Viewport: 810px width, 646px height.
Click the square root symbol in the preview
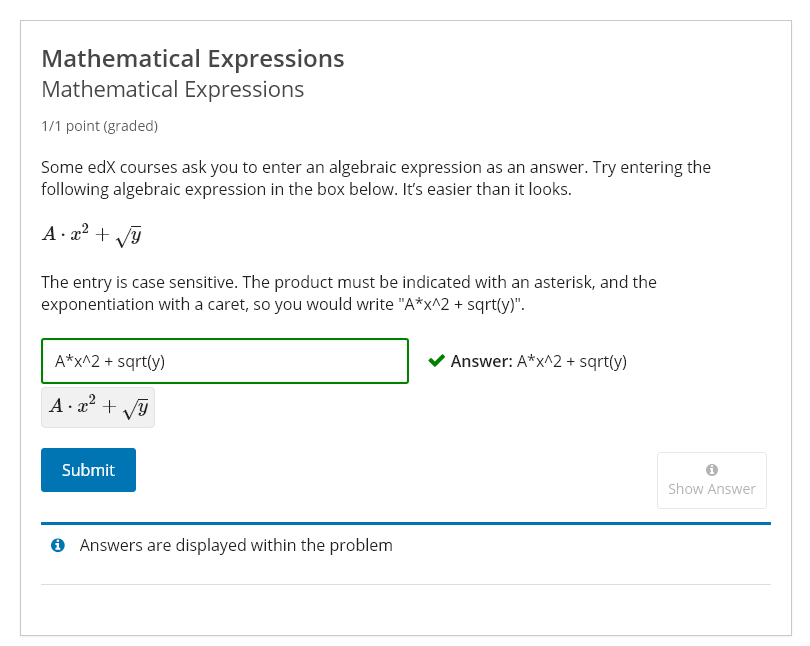(137, 408)
